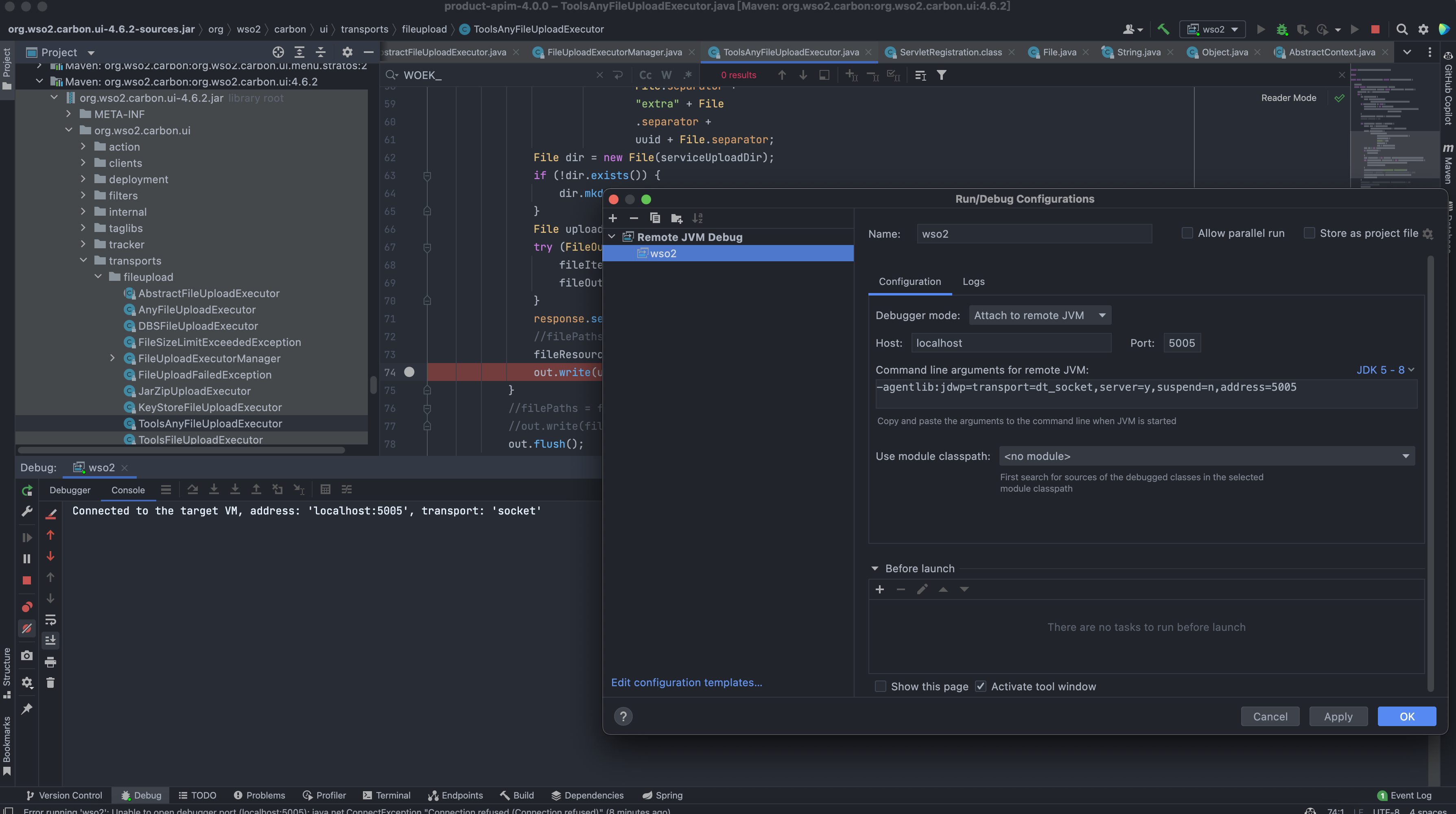Click the search magnifier icon in top toolbar
Viewport: 1456px width, 814px height.
[x=1402, y=29]
